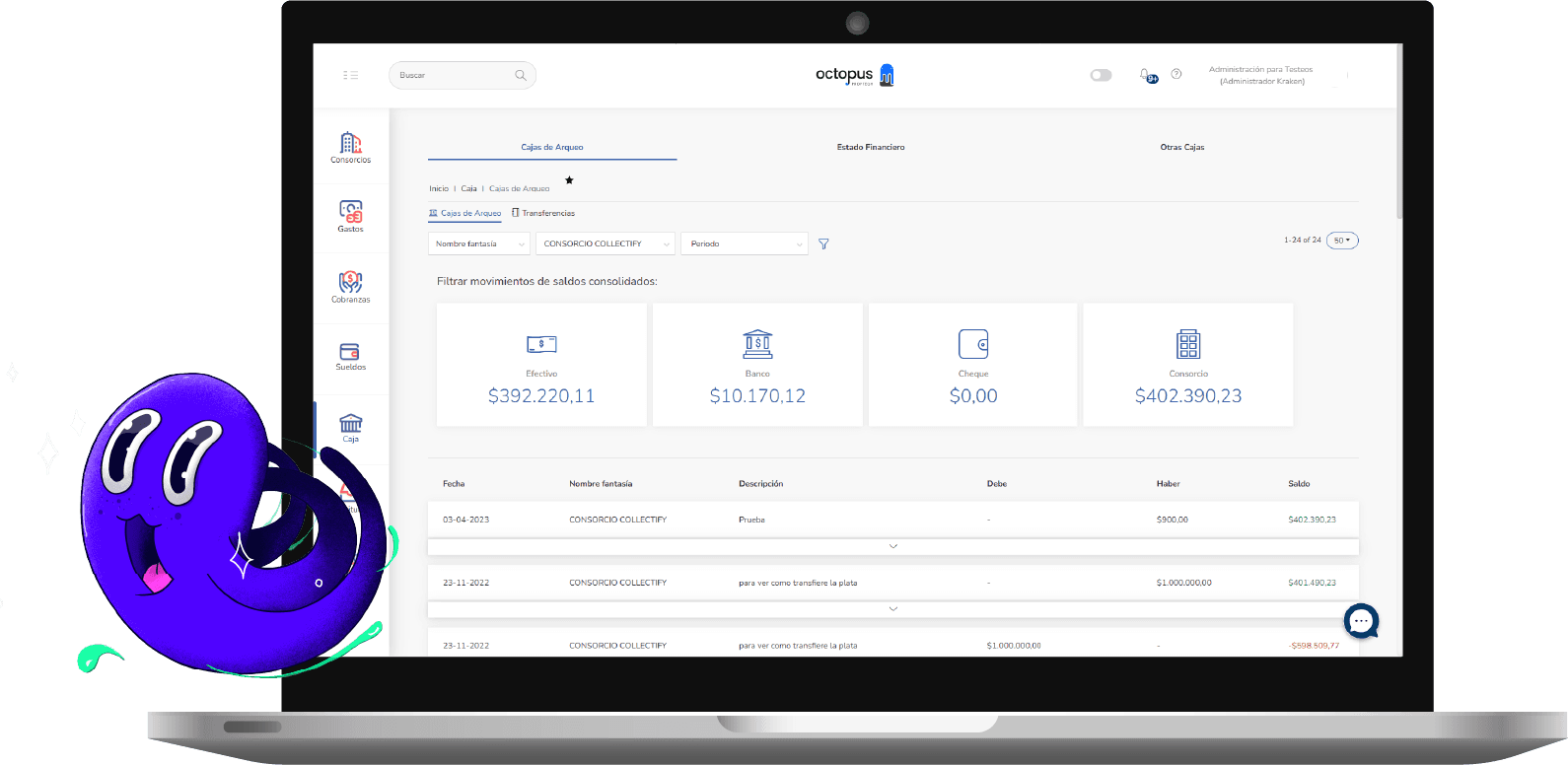Select the Cheque balance card

tap(973, 365)
